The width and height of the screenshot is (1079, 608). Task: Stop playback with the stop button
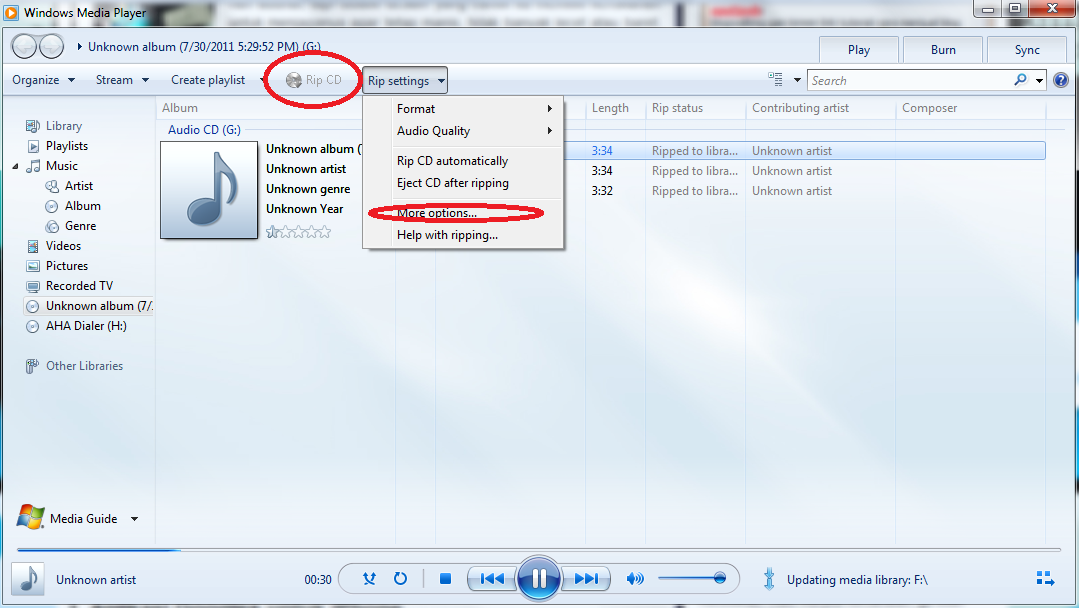pyautogui.click(x=444, y=578)
